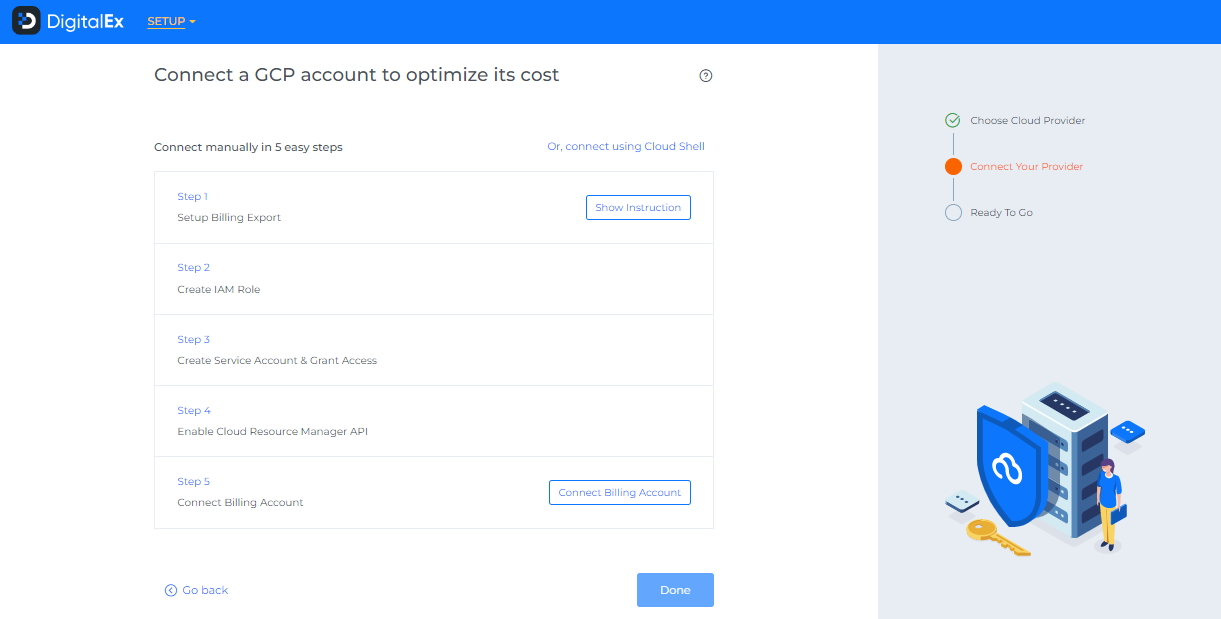Click 'Choose Cloud Provider' step label
The height and width of the screenshot is (619, 1221).
click(1027, 121)
